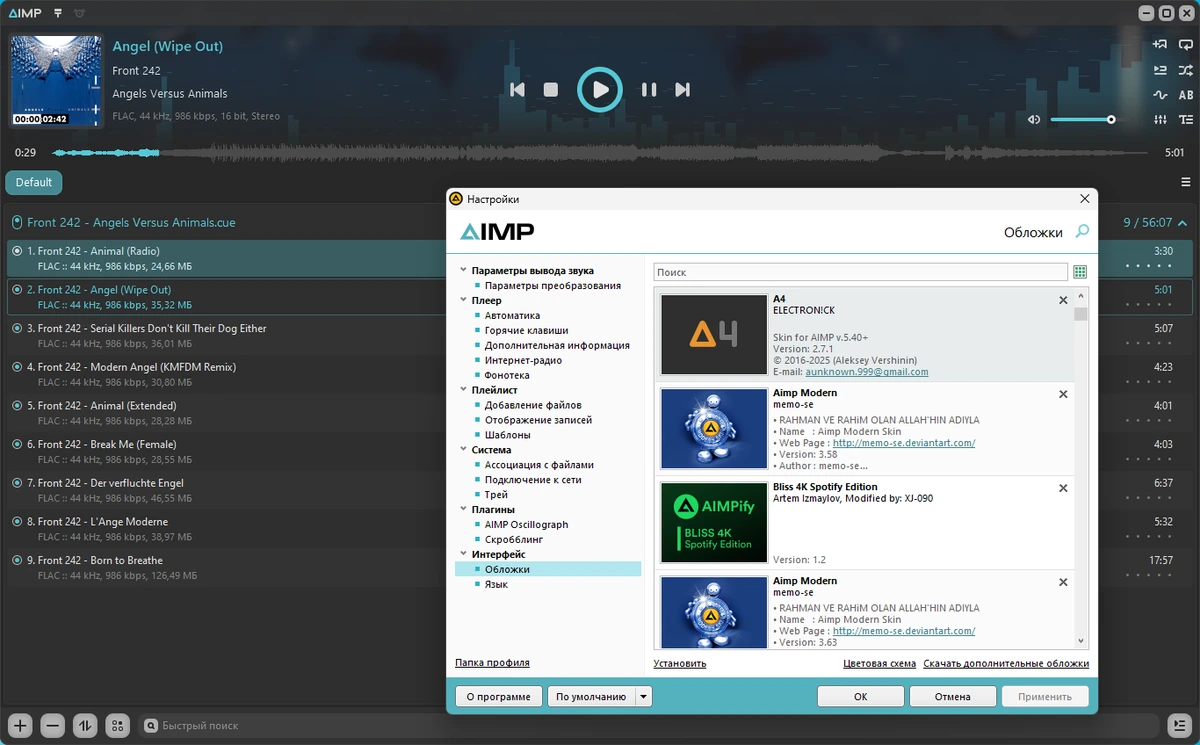1200x745 pixels.
Task: Open Фонотека settings page
Action: (507, 375)
